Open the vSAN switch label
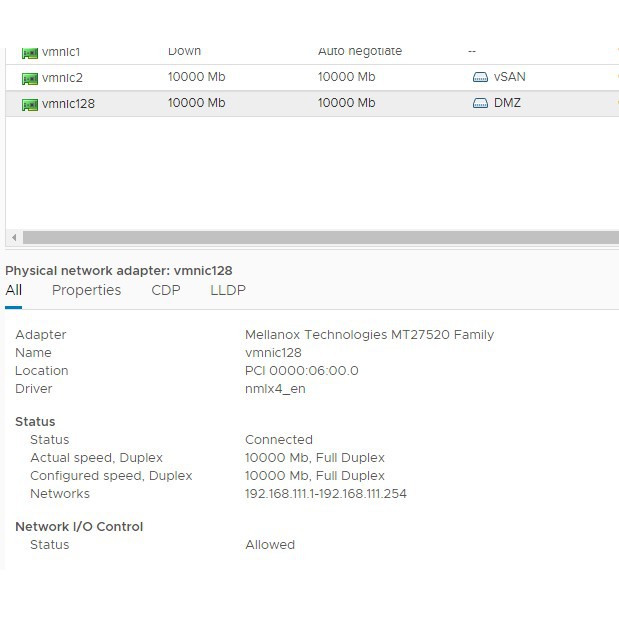619x619 pixels. pos(509,77)
